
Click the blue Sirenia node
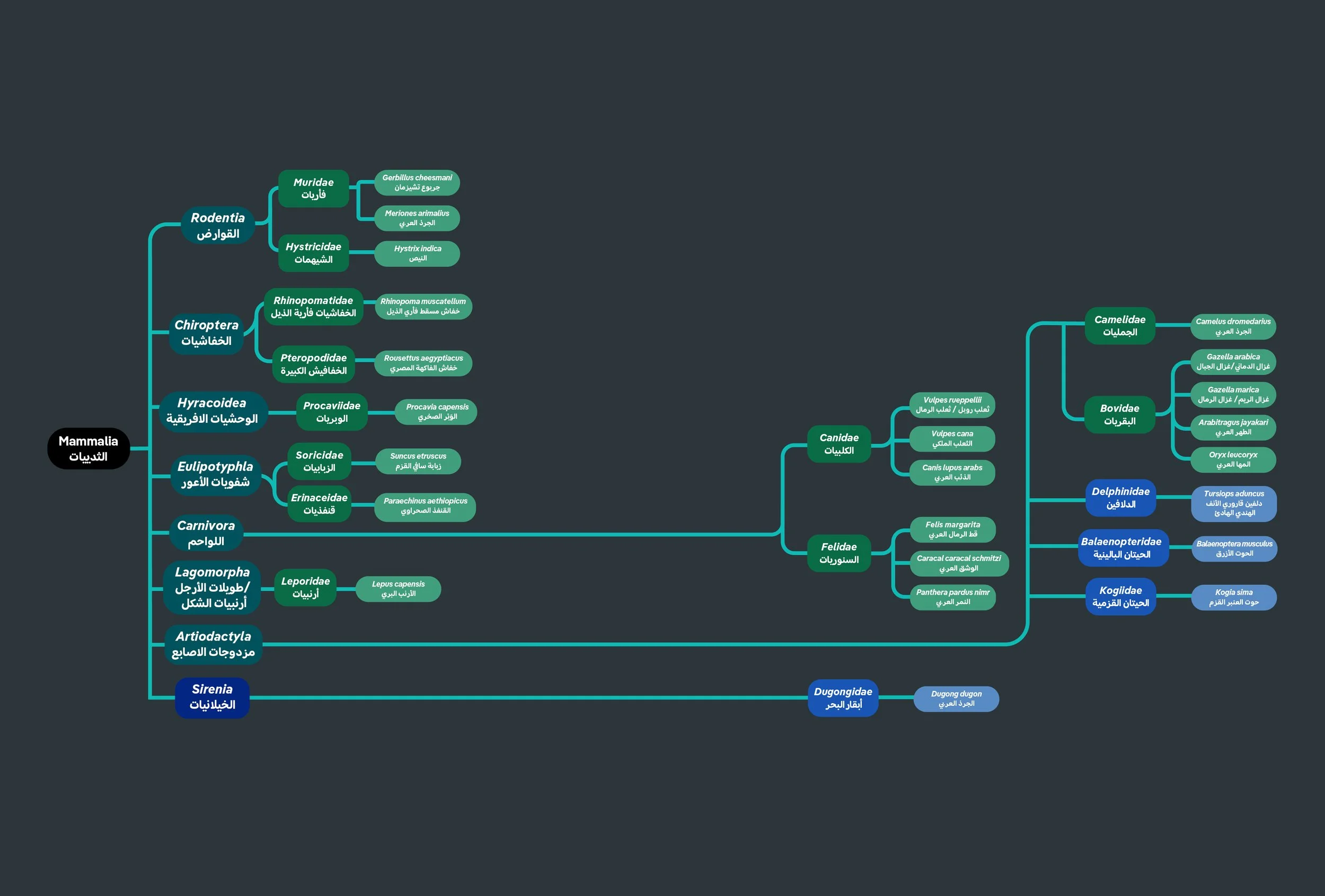(x=212, y=697)
